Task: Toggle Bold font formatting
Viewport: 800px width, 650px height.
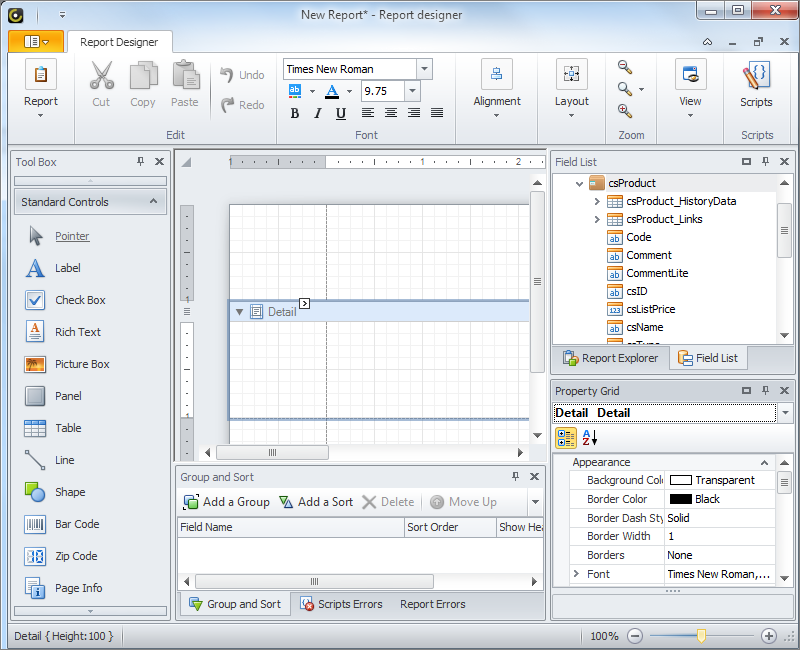Action: point(294,113)
